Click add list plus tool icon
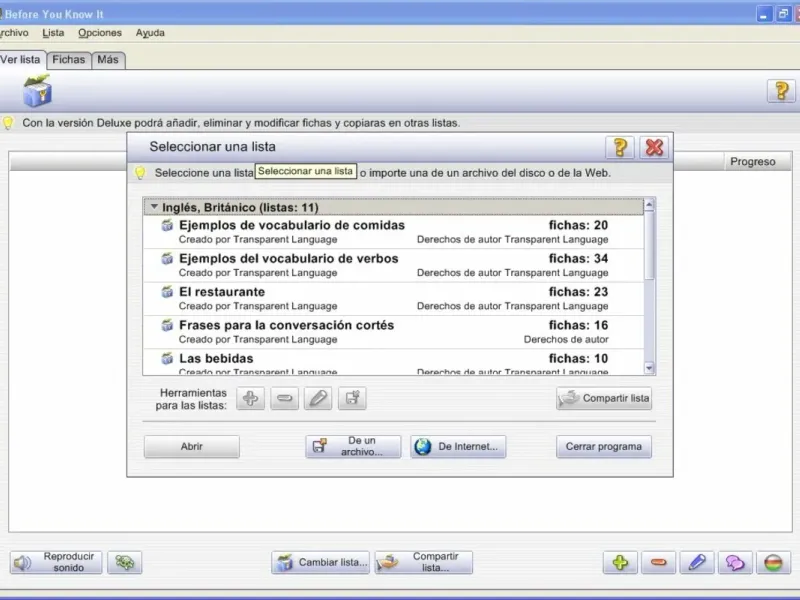 click(250, 398)
